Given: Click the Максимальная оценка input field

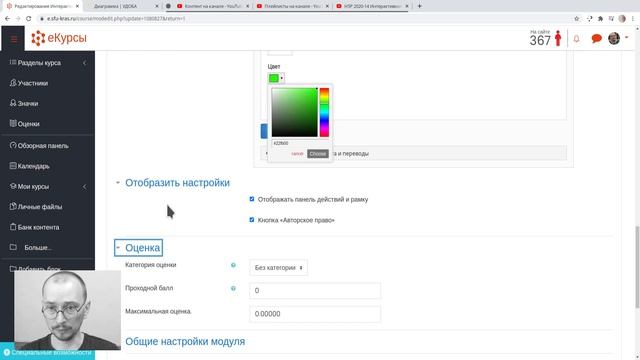Looking at the screenshot, I should [315, 314].
